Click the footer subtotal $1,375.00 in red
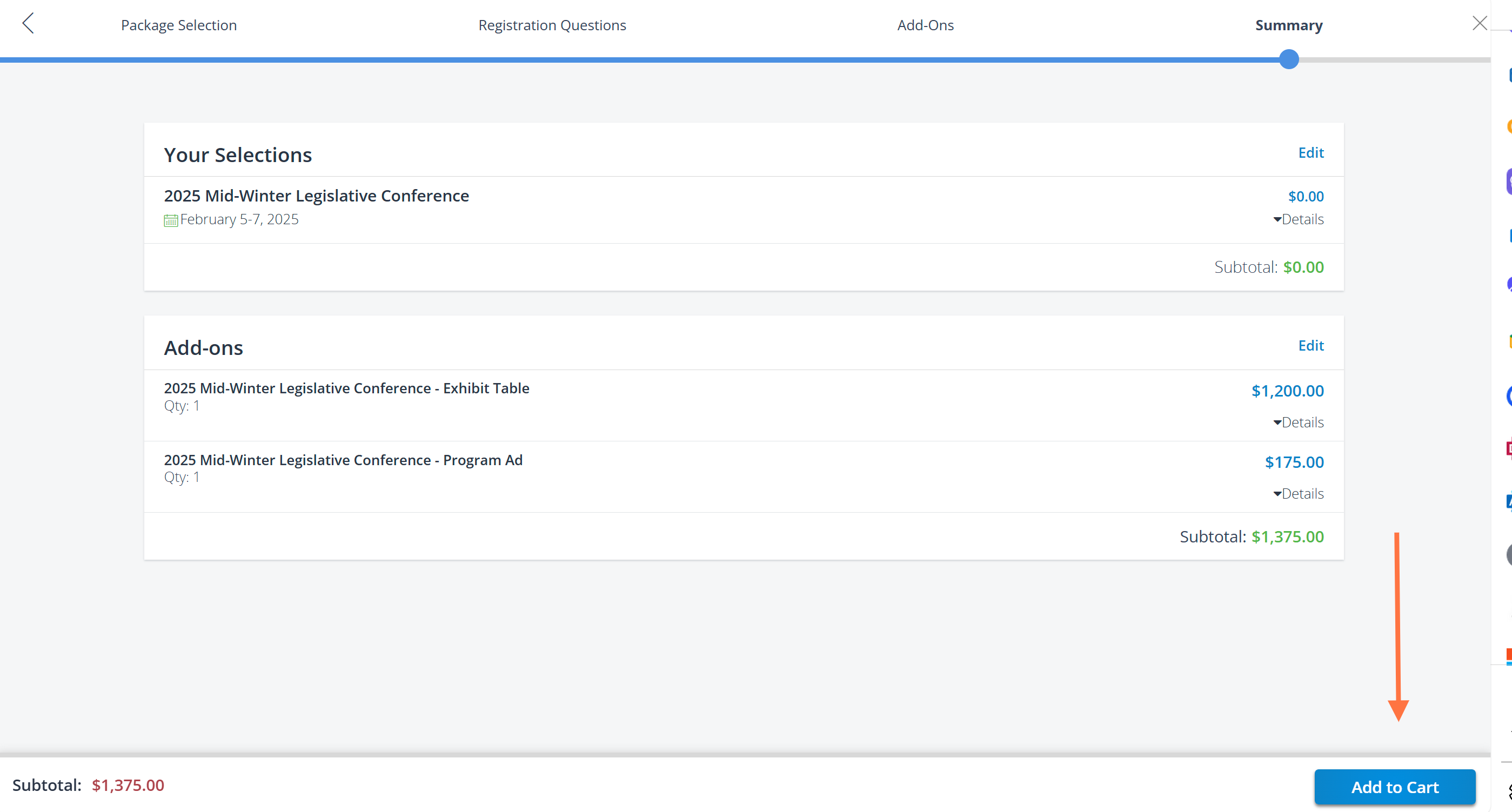The height and width of the screenshot is (812, 1512). pyautogui.click(x=128, y=785)
